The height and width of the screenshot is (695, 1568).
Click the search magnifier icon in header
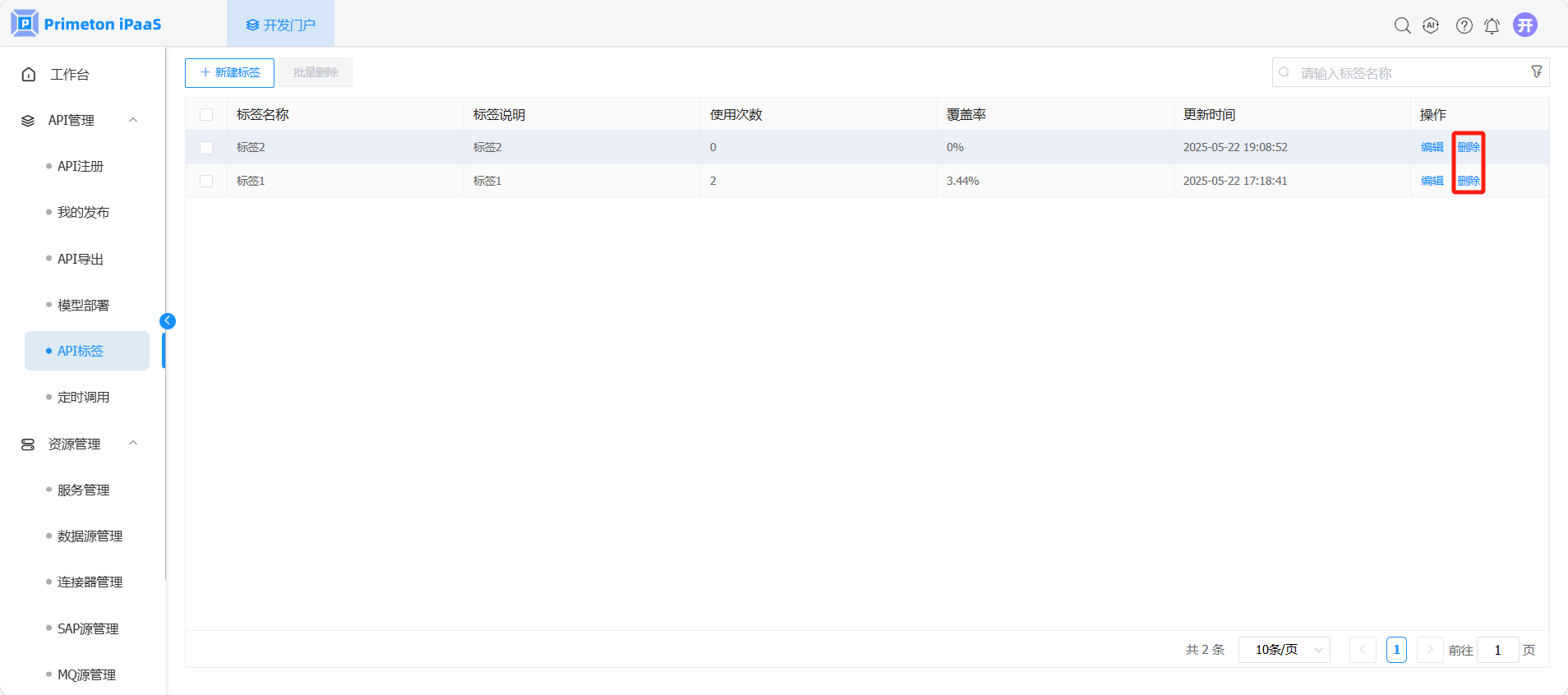point(1402,25)
